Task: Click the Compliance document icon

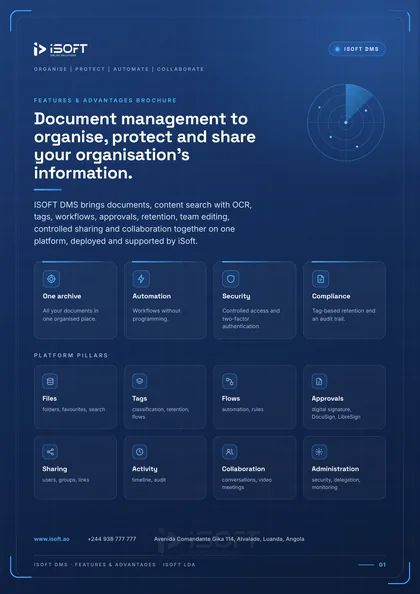Action: 320,279
